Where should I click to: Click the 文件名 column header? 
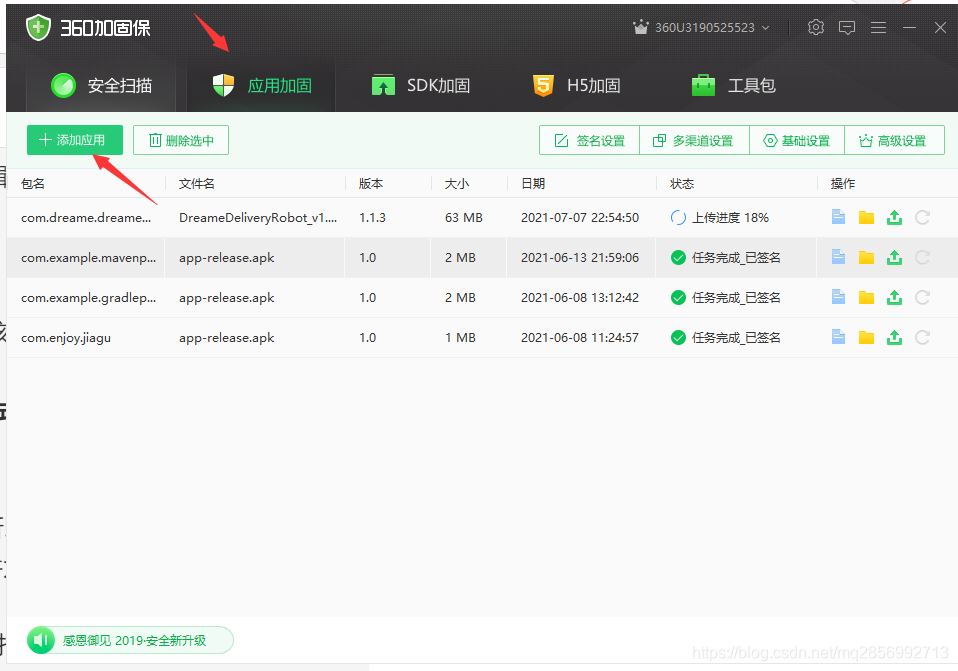point(197,183)
